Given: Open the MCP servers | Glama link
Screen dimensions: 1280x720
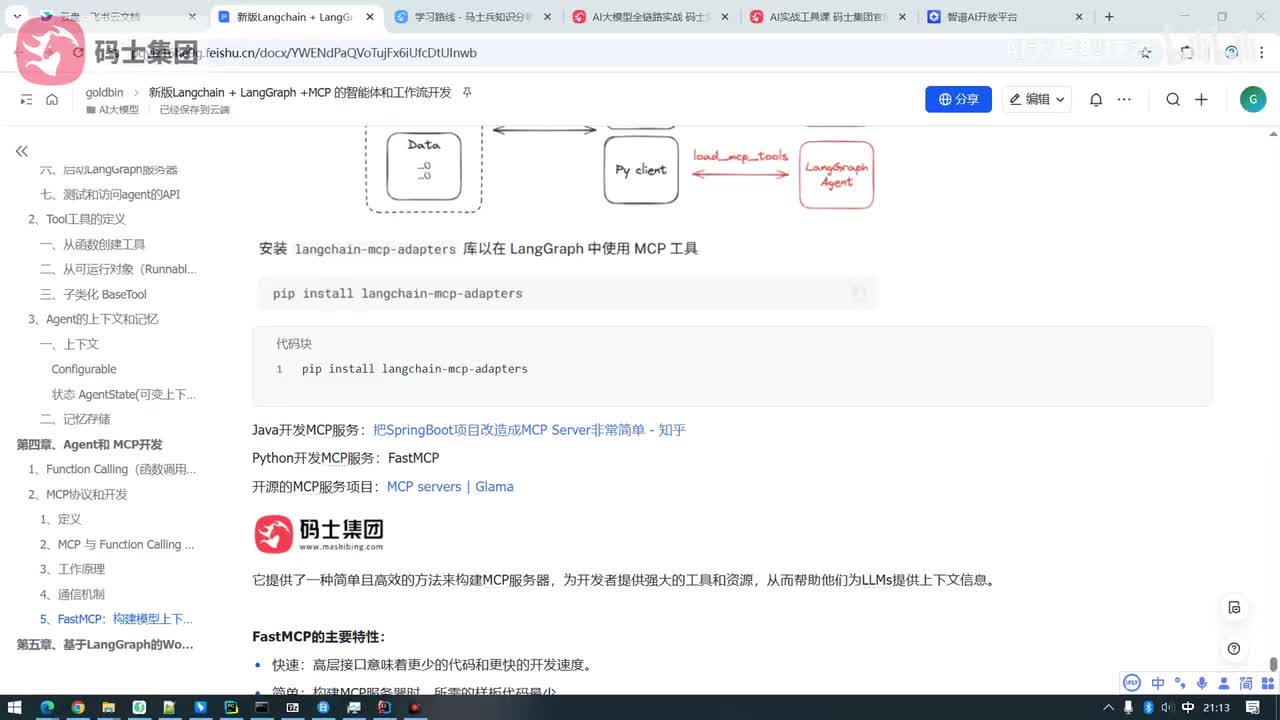Looking at the screenshot, I should [450, 487].
